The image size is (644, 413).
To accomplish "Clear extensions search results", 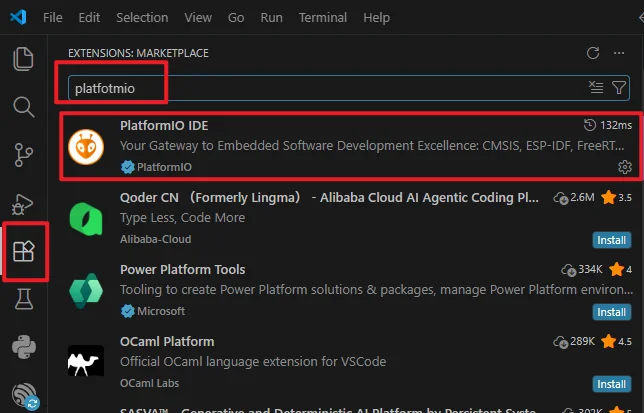I will (596, 87).
